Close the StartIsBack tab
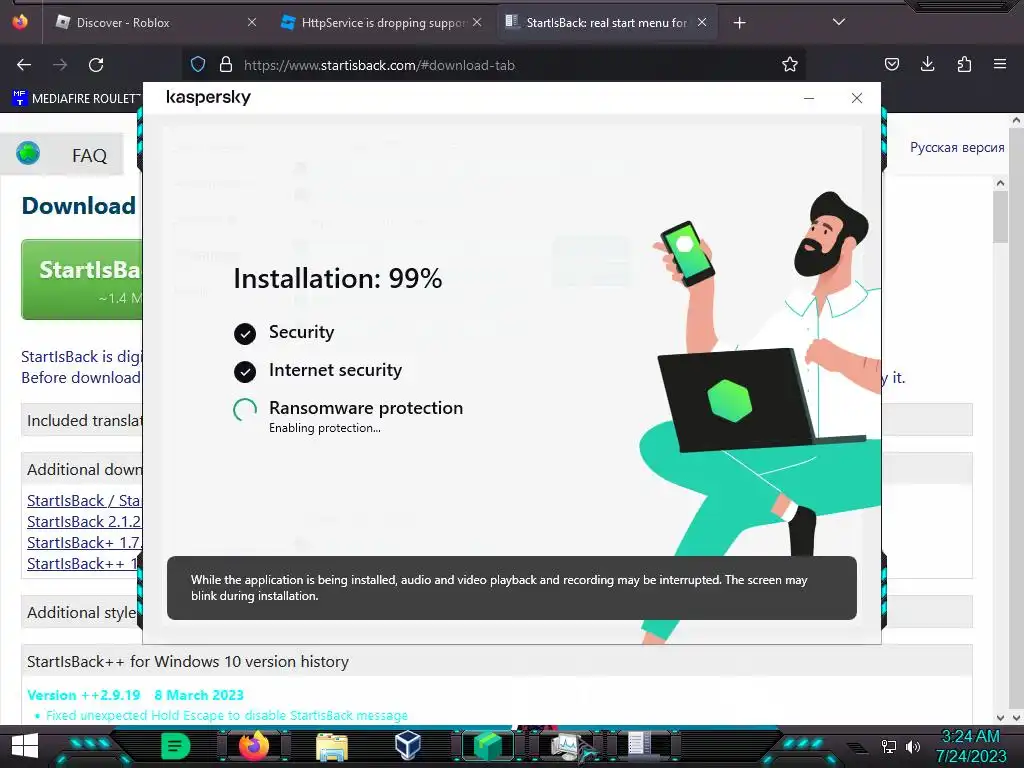The width and height of the screenshot is (1024, 768). [x=702, y=22]
